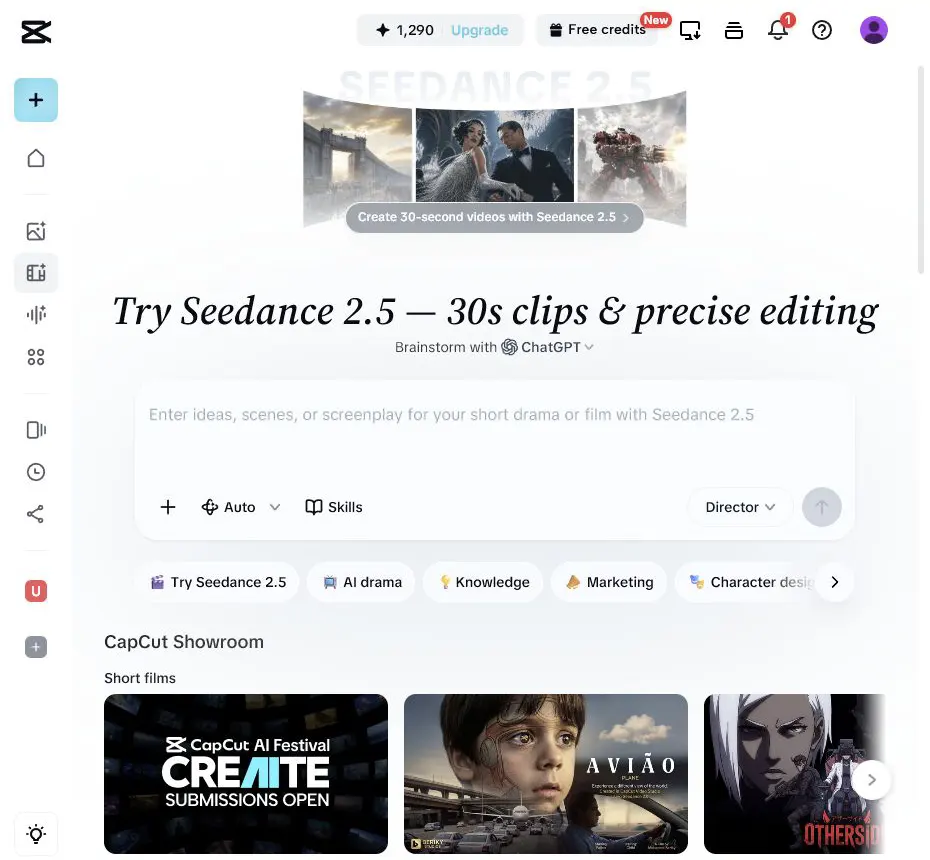Click the Free credits button
This screenshot has width=930, height=860.
click(597, 30)
